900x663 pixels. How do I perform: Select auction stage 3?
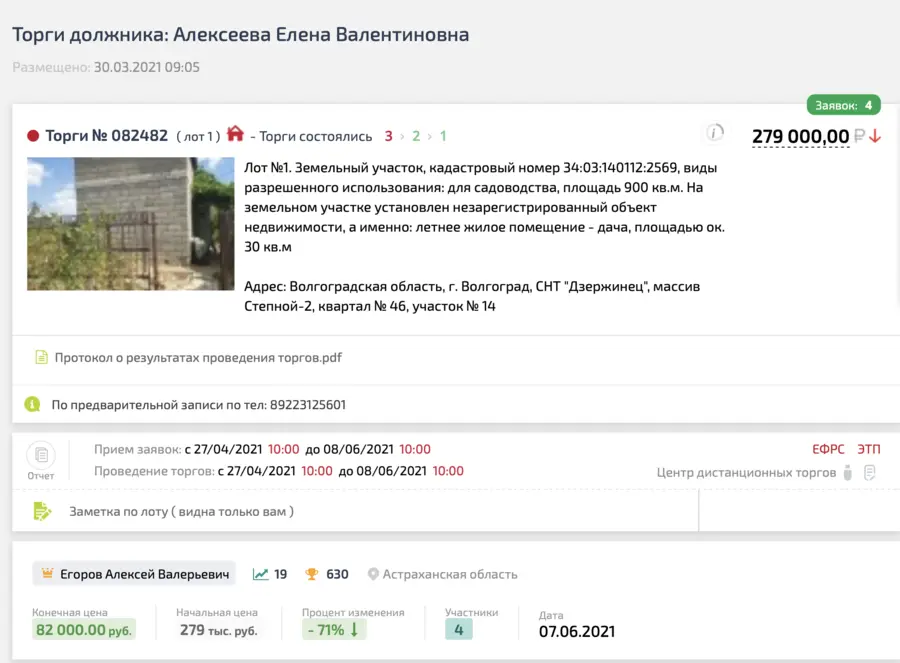[x=389, y=136]
